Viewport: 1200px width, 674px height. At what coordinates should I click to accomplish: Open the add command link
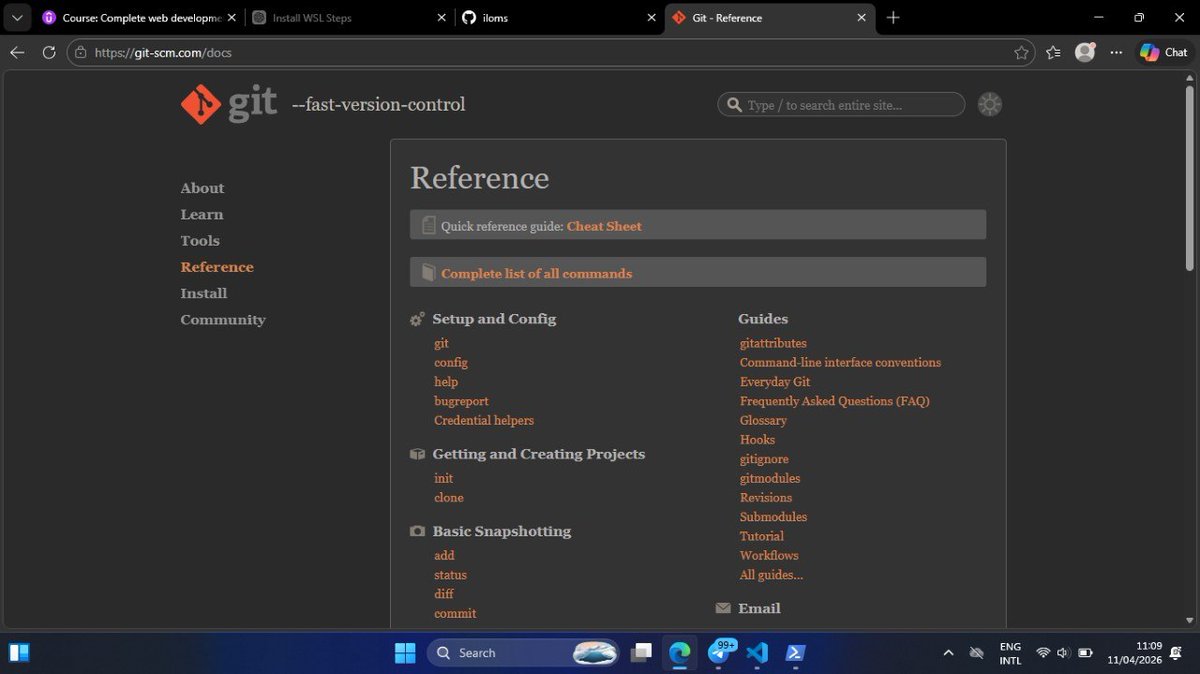click(444, 555)
